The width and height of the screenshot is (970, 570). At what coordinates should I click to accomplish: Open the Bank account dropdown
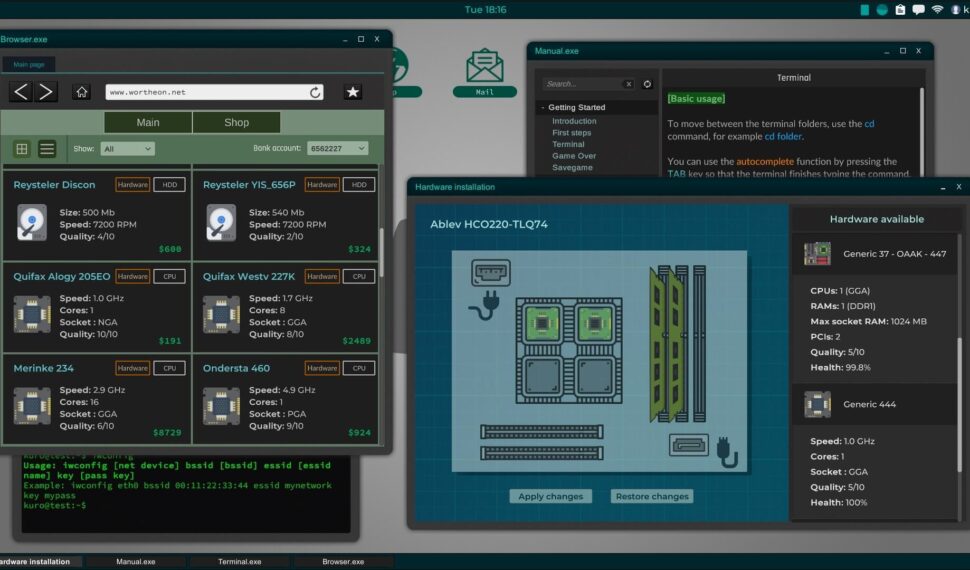pos(337,149)
